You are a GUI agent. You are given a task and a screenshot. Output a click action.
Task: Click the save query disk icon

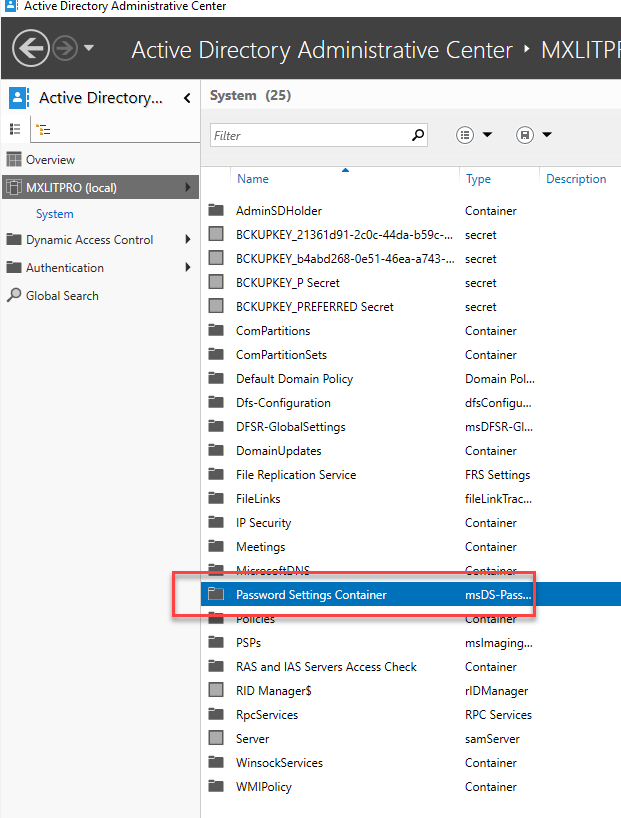coord(524,135)
